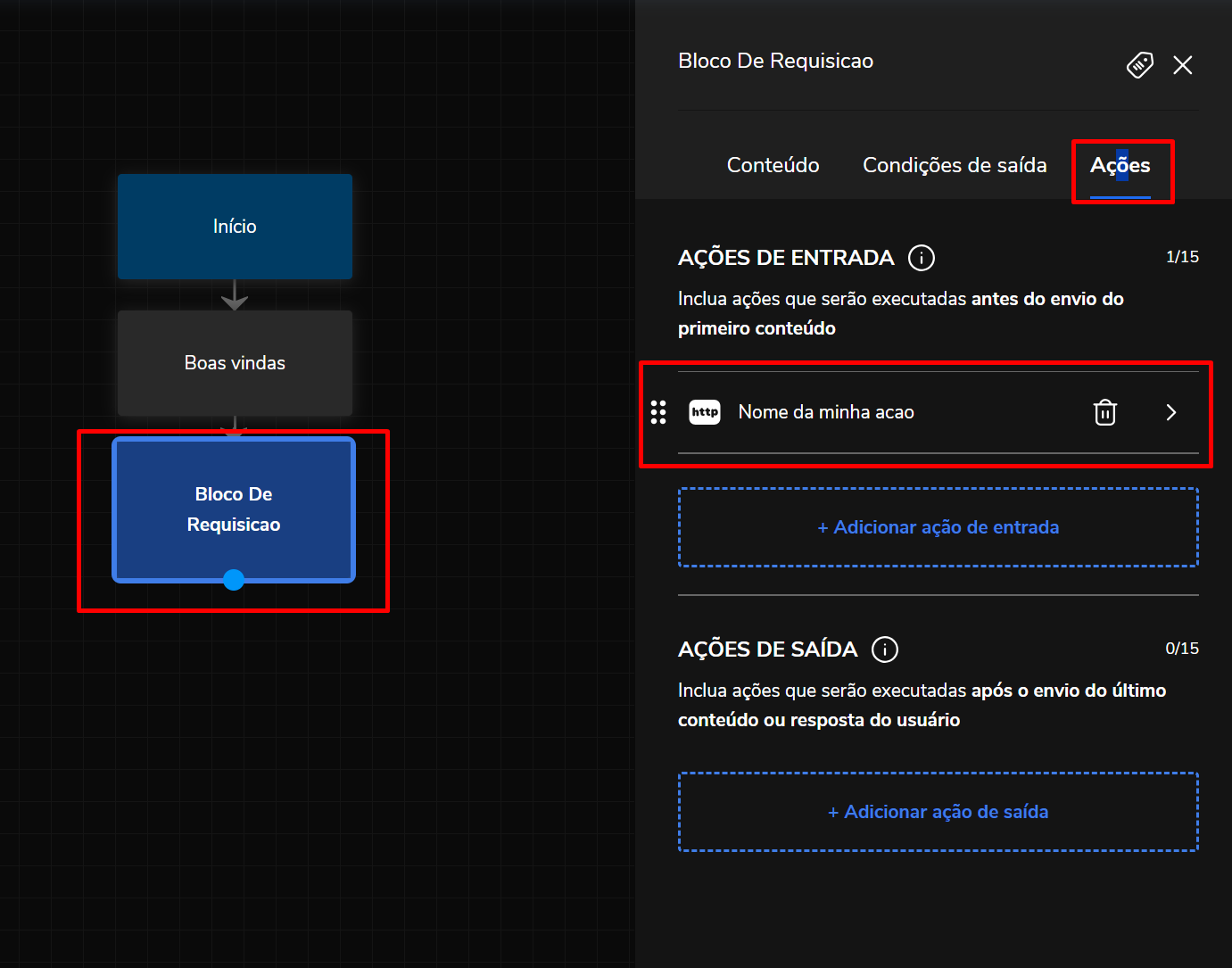Click the http icon of the action

tap(704, 412)
